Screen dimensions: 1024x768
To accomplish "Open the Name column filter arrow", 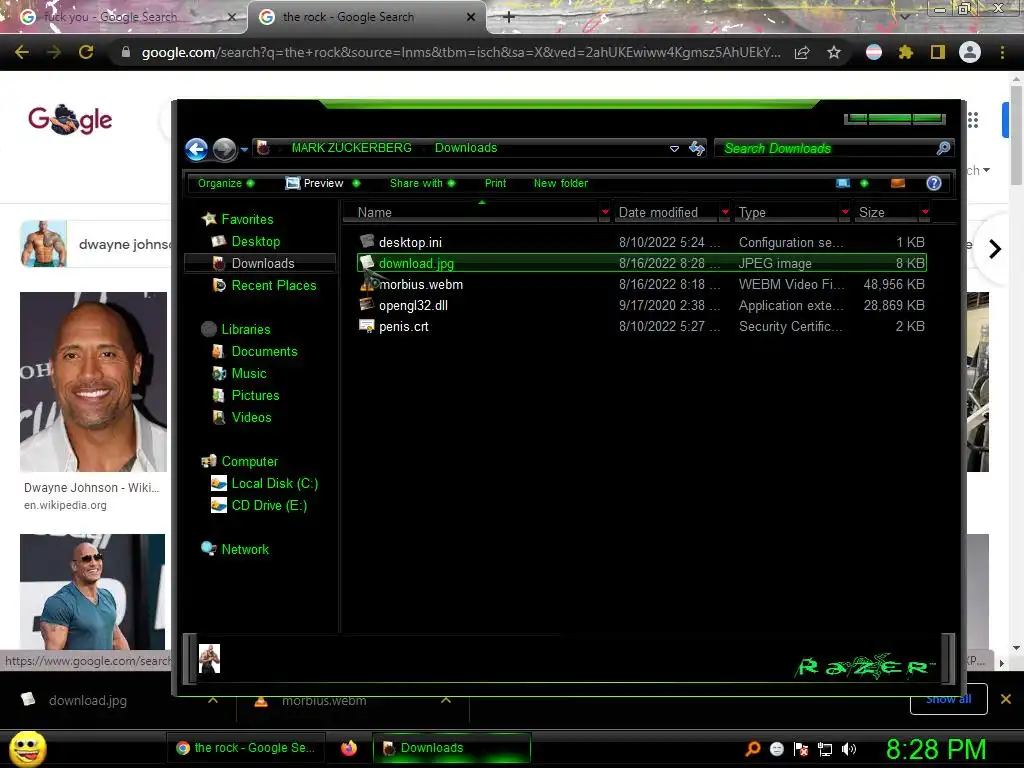I will (605, 212).
